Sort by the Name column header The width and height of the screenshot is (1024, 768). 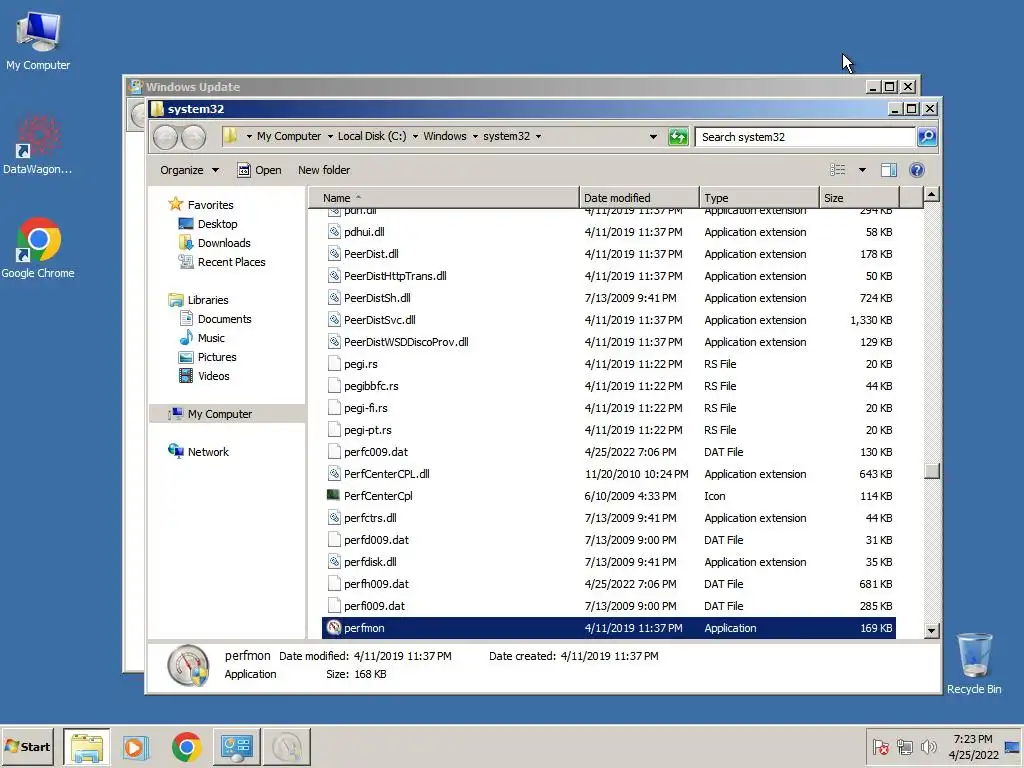pos(443,198)
